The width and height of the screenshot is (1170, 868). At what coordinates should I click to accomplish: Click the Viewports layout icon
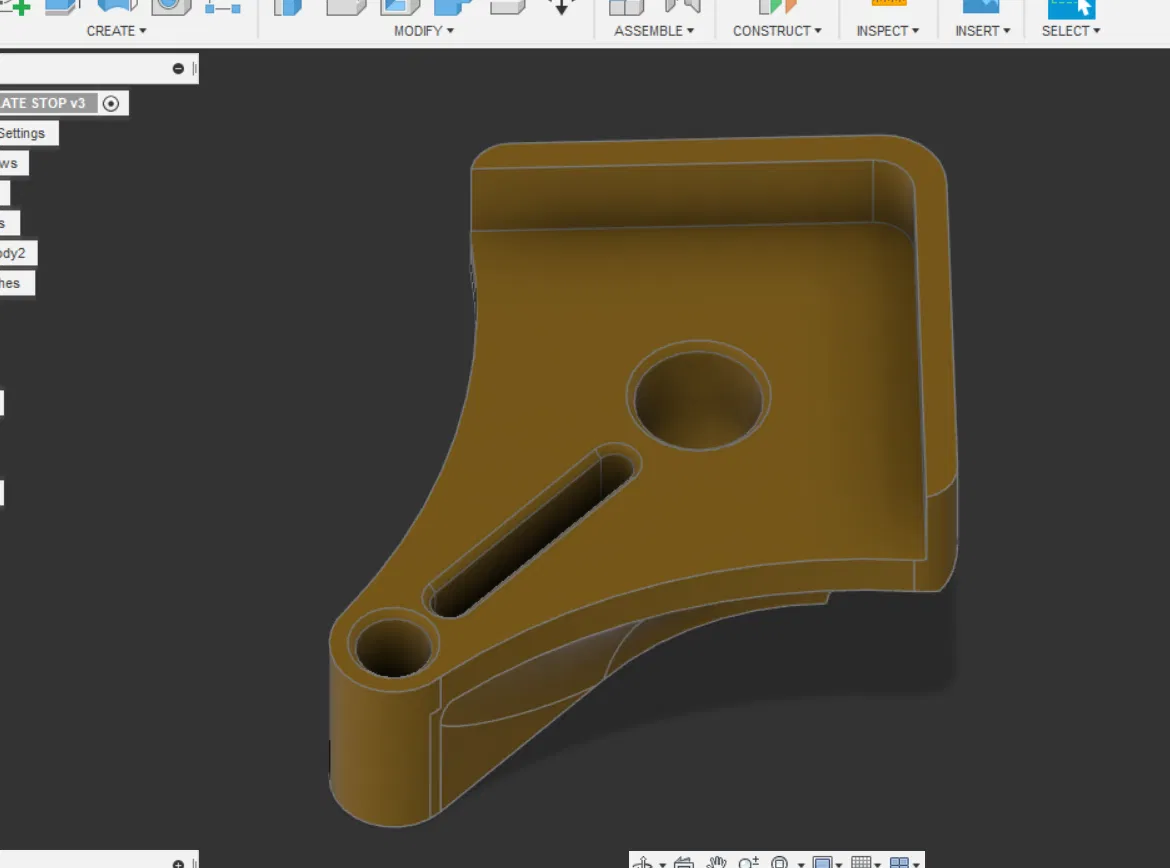pyautogui.click(x=900, y=863)
